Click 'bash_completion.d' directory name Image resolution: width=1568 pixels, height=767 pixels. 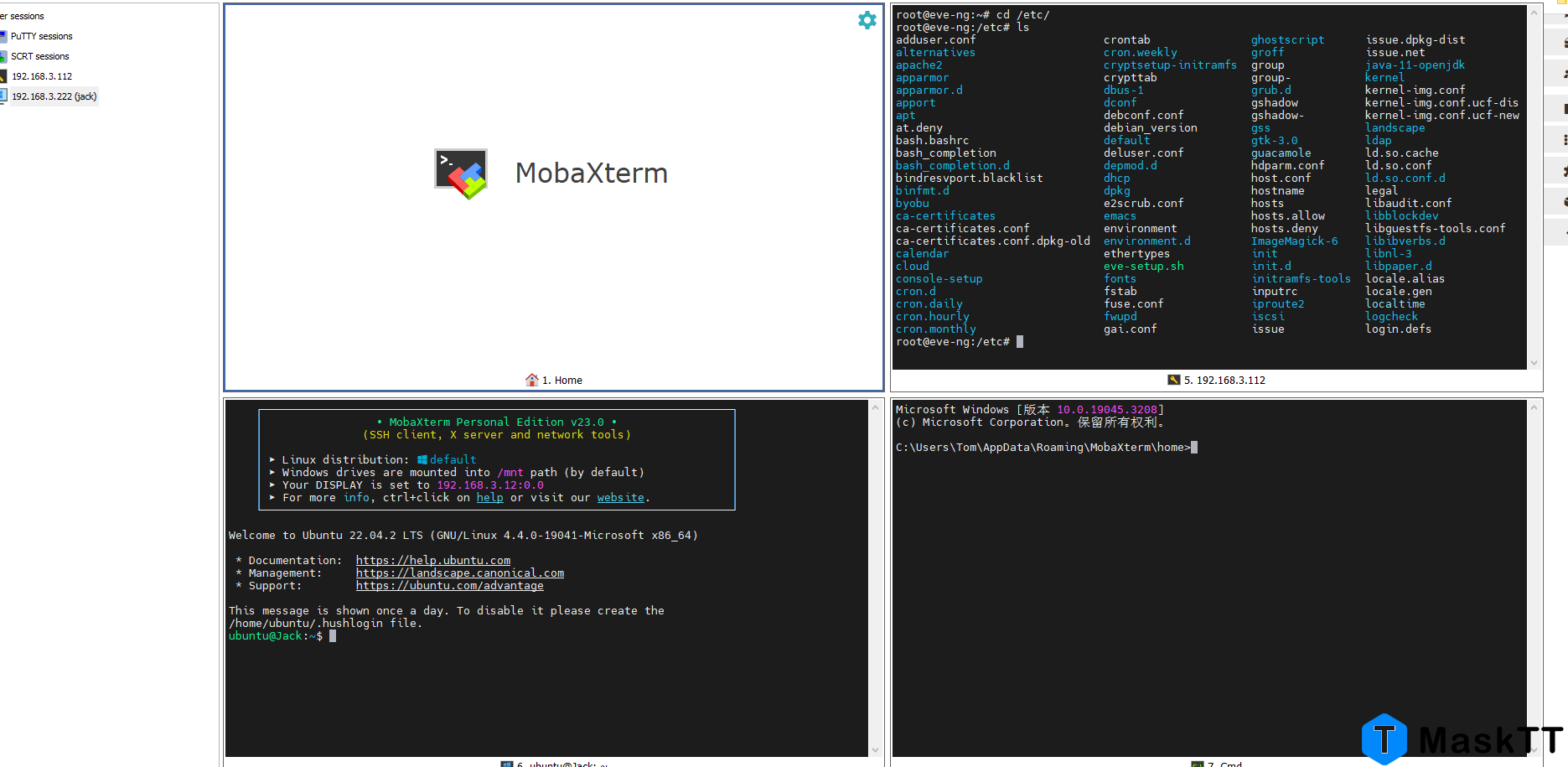click(953, 165)
